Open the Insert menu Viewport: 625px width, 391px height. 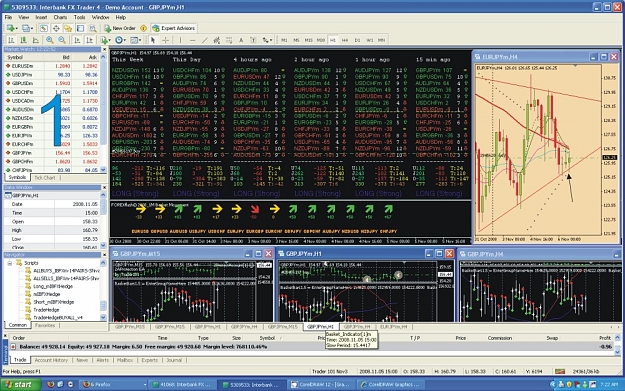click(x=41, y=18)
